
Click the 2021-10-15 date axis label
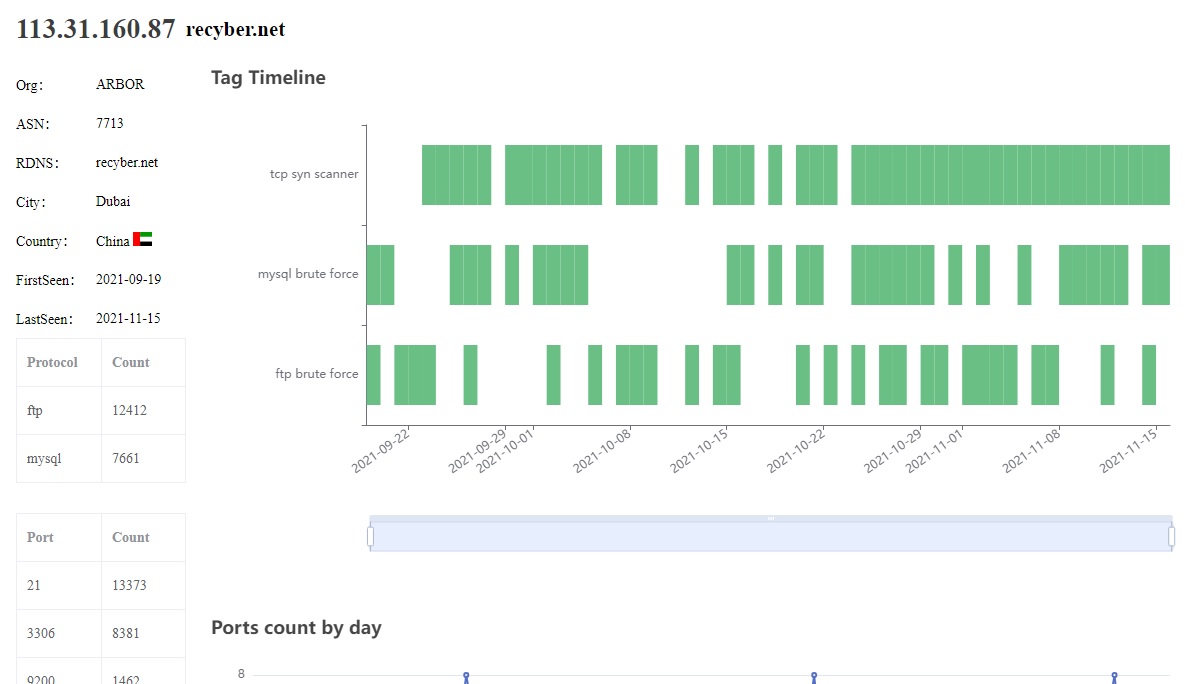click(698, 450)
